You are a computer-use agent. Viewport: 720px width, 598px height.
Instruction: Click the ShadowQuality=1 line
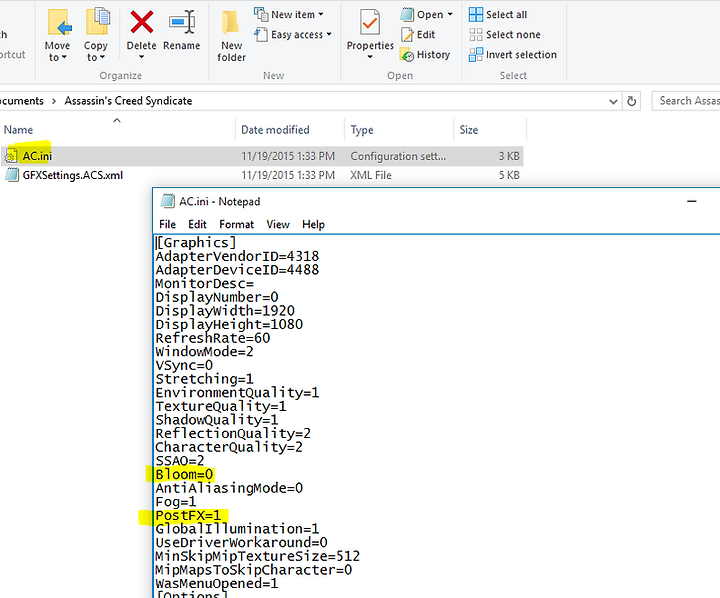(x=217, y=420)
